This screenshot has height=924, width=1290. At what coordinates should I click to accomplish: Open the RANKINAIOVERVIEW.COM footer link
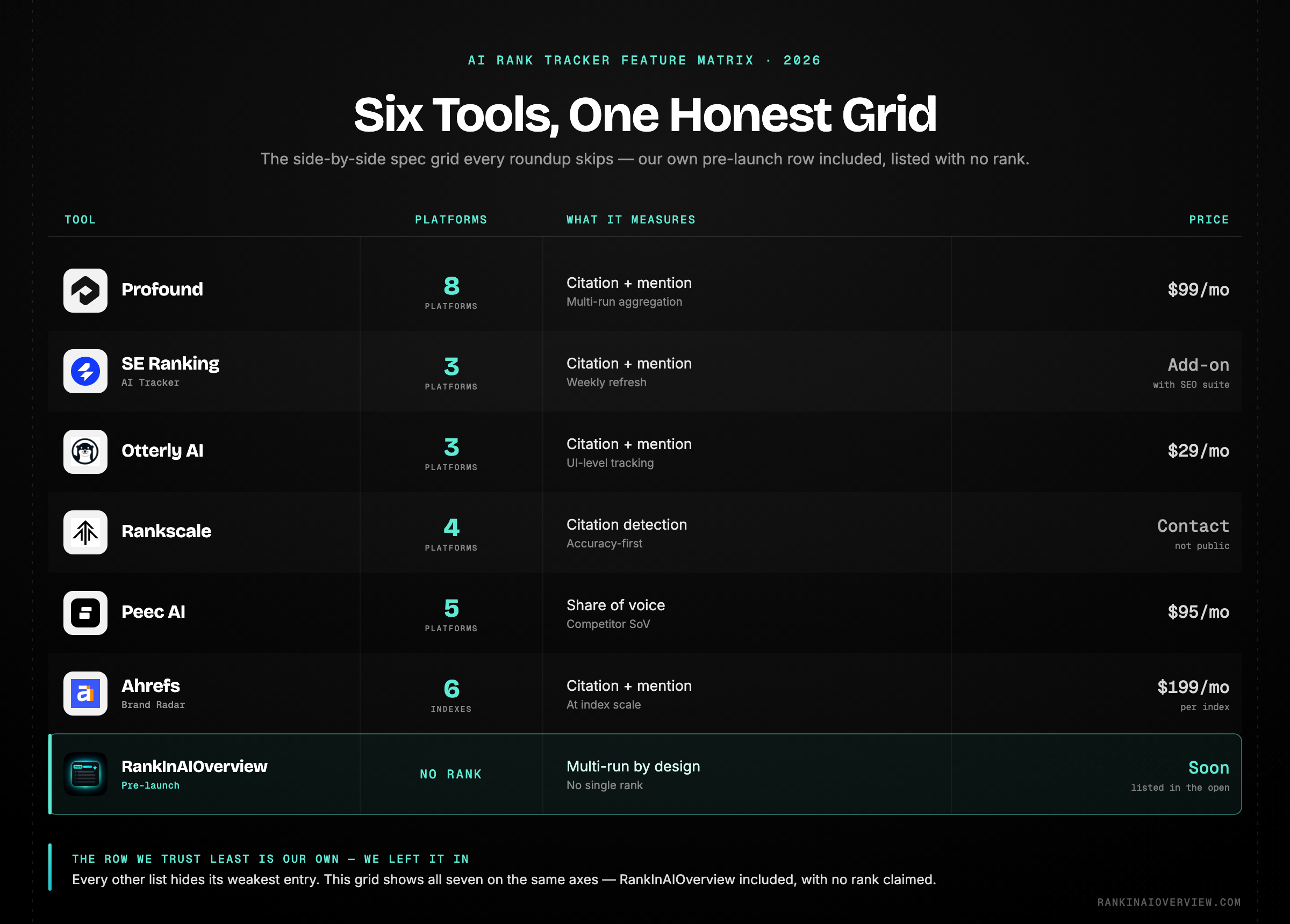(1169, 903)
